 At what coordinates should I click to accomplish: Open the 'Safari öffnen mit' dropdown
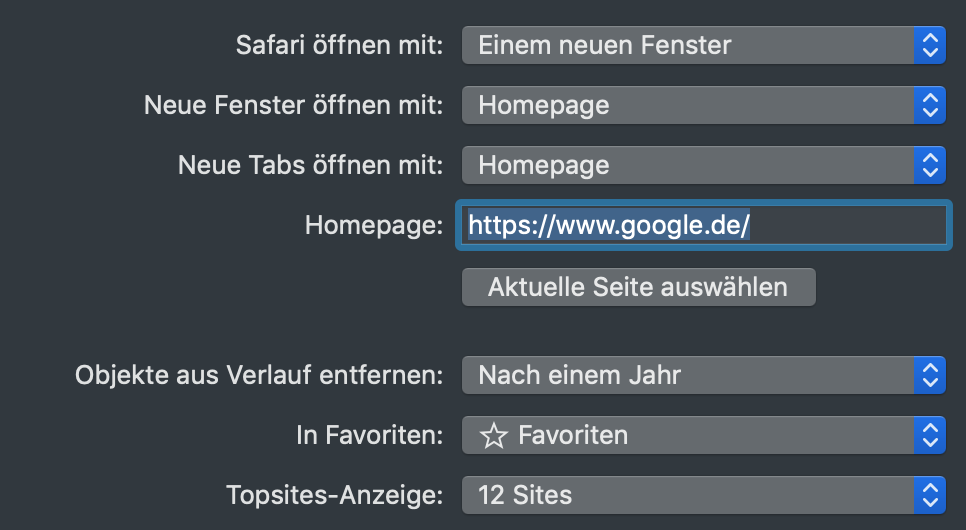click(x=688, y=45)
